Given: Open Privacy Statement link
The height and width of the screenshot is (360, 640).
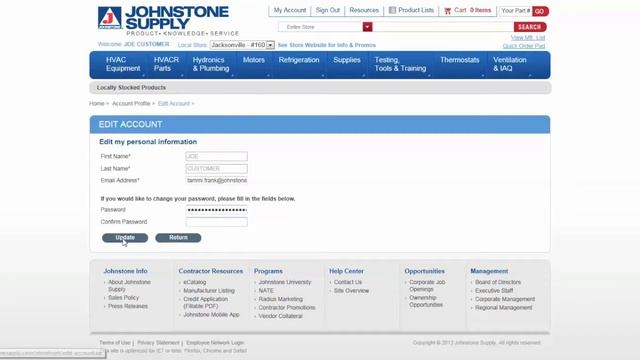Looking at the screenshot, I should tap(158, 343).
